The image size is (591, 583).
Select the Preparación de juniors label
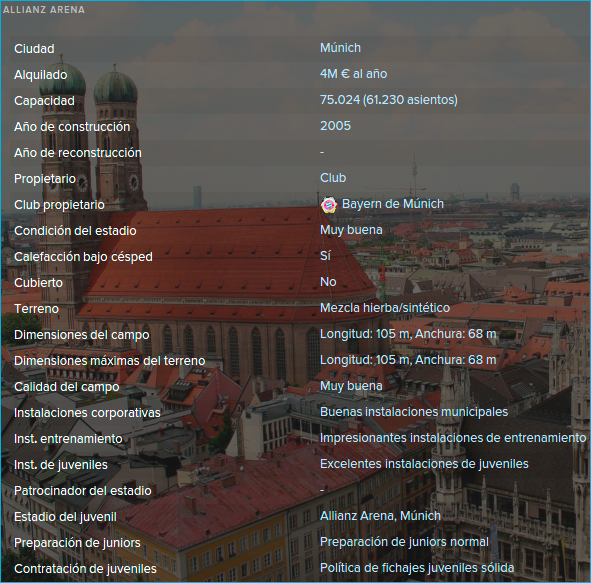click(77, 543)
